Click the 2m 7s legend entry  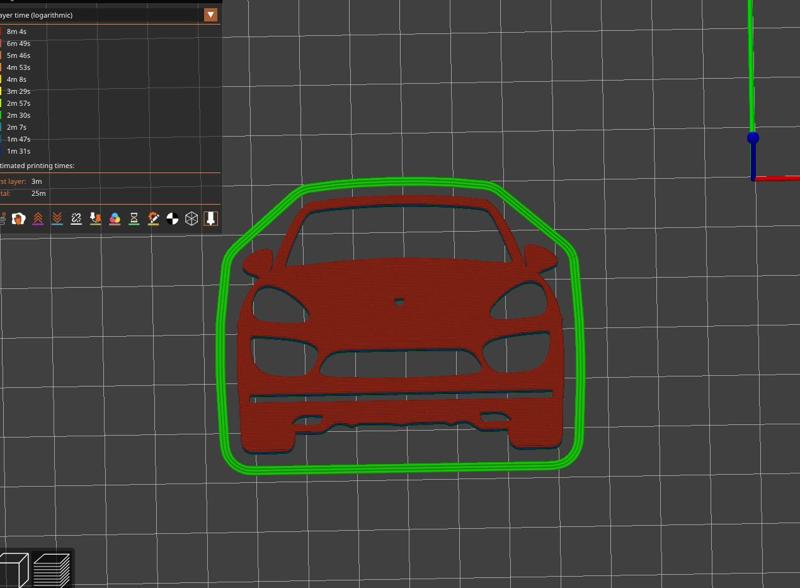(x=14, y=127)
